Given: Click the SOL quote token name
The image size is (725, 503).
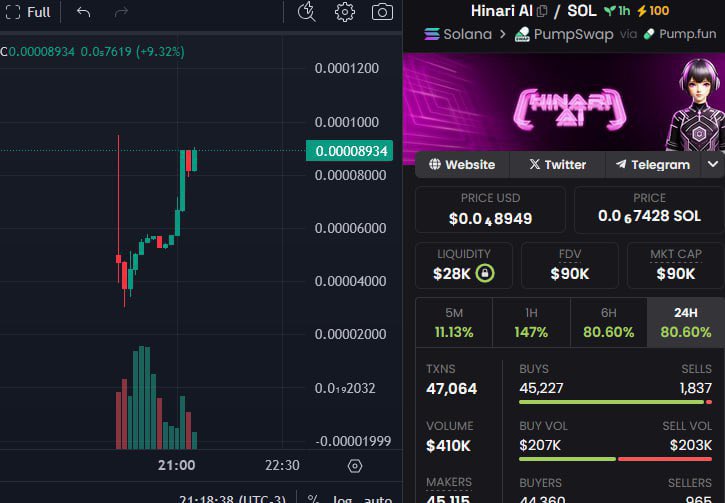Looking at the screenshot, I should point(582,11).
